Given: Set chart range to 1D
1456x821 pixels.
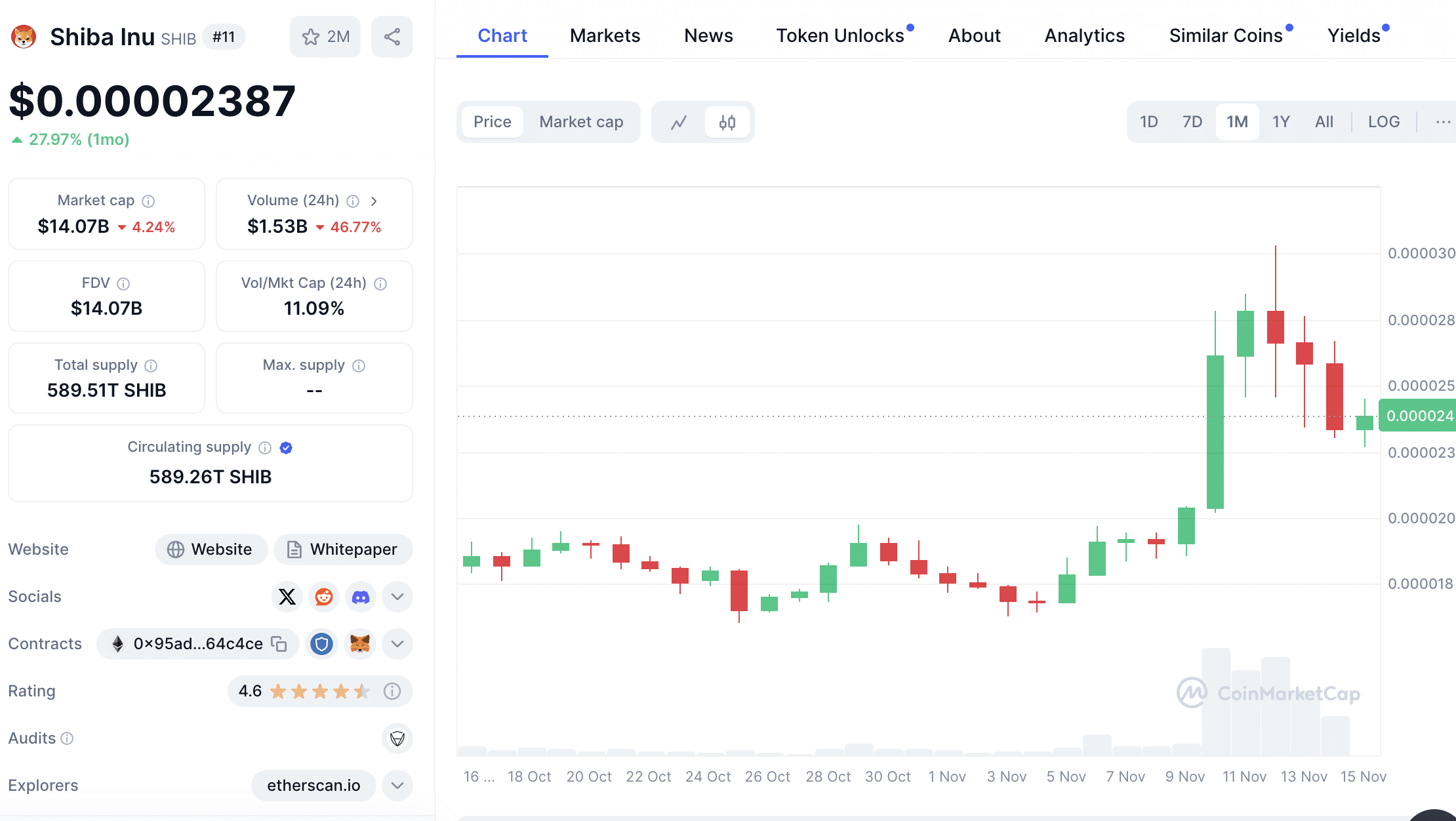Looking at the screenshot, I should (1149, 122).
